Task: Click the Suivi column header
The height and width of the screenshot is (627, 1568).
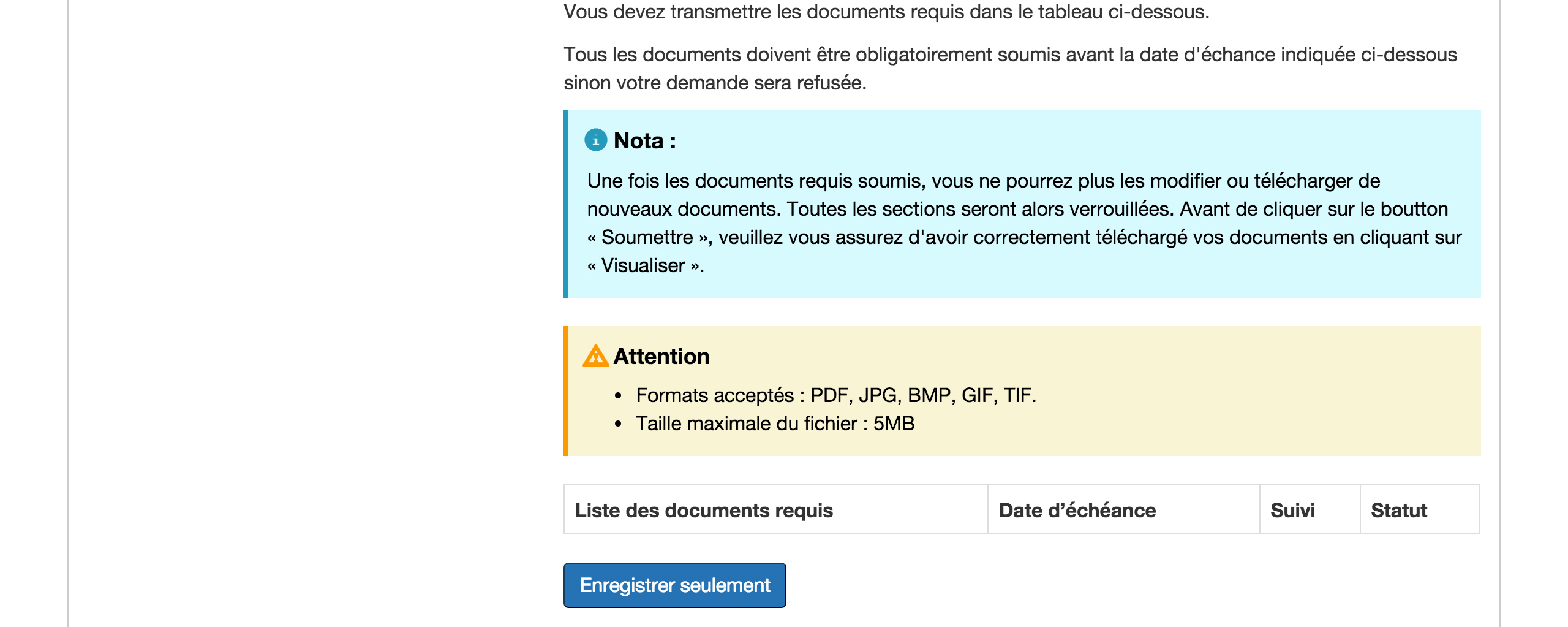Action: (x=1292, y=510)
